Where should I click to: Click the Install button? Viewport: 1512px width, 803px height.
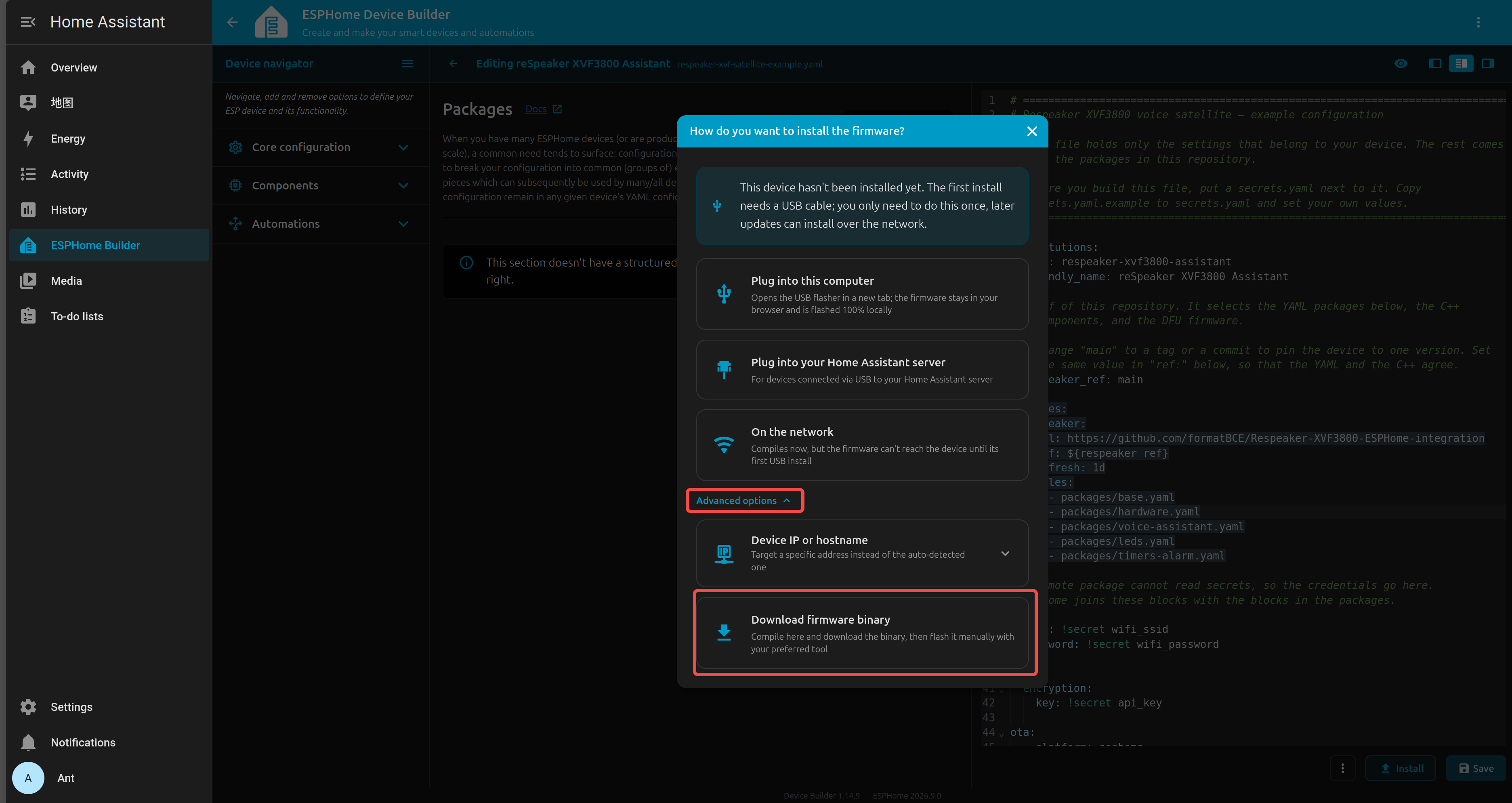[x=1401, y=768]
